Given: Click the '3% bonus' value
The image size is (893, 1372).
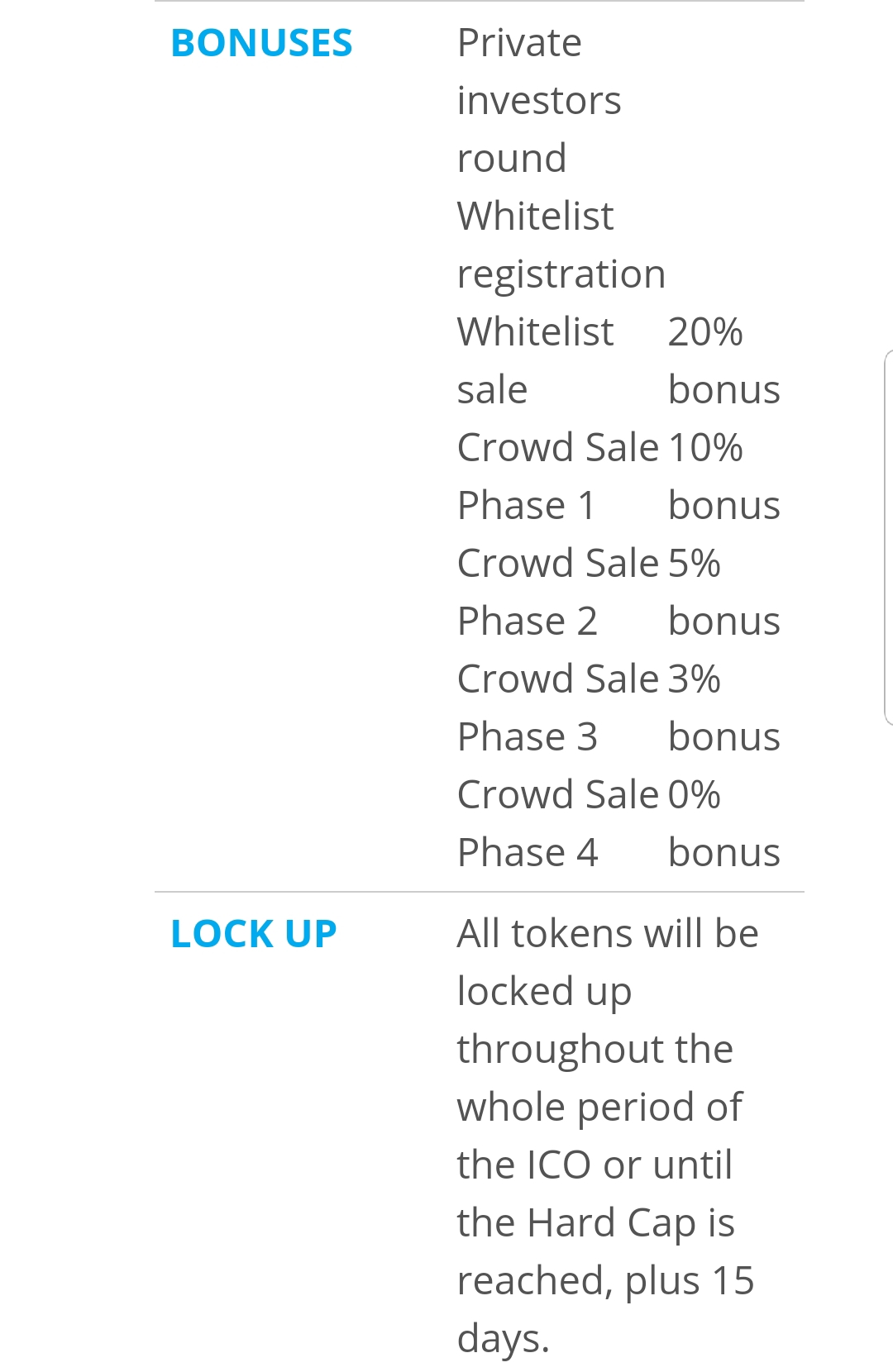Looking at the screenshot, I should coord(724,707).
